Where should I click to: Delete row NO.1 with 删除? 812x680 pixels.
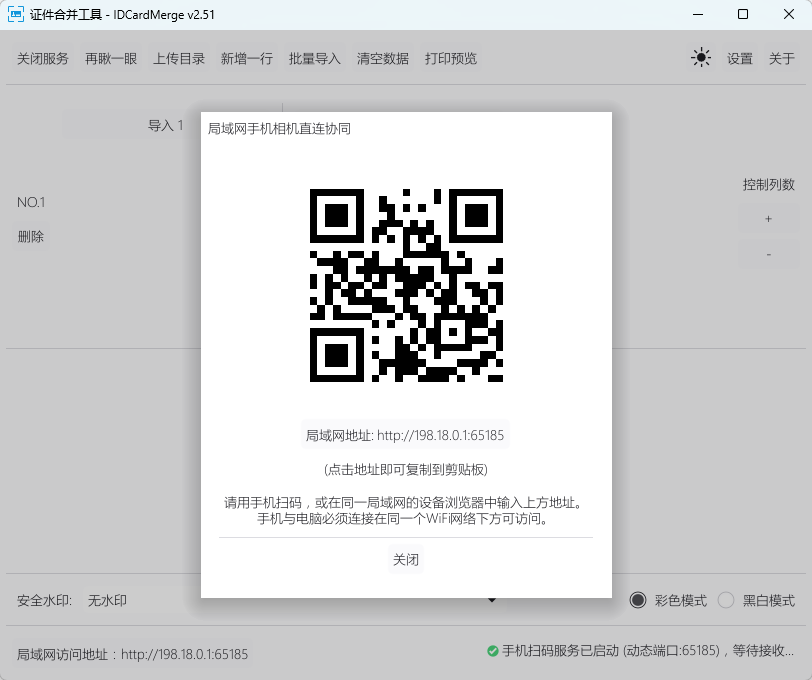coord(31,237)
